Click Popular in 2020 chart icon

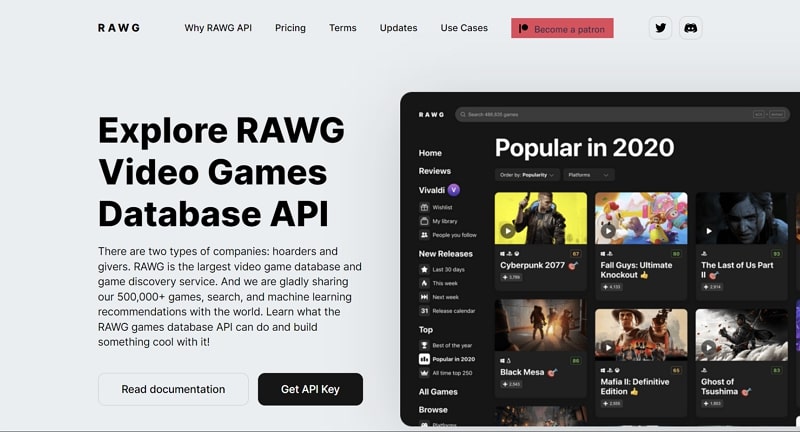point(424,359)
